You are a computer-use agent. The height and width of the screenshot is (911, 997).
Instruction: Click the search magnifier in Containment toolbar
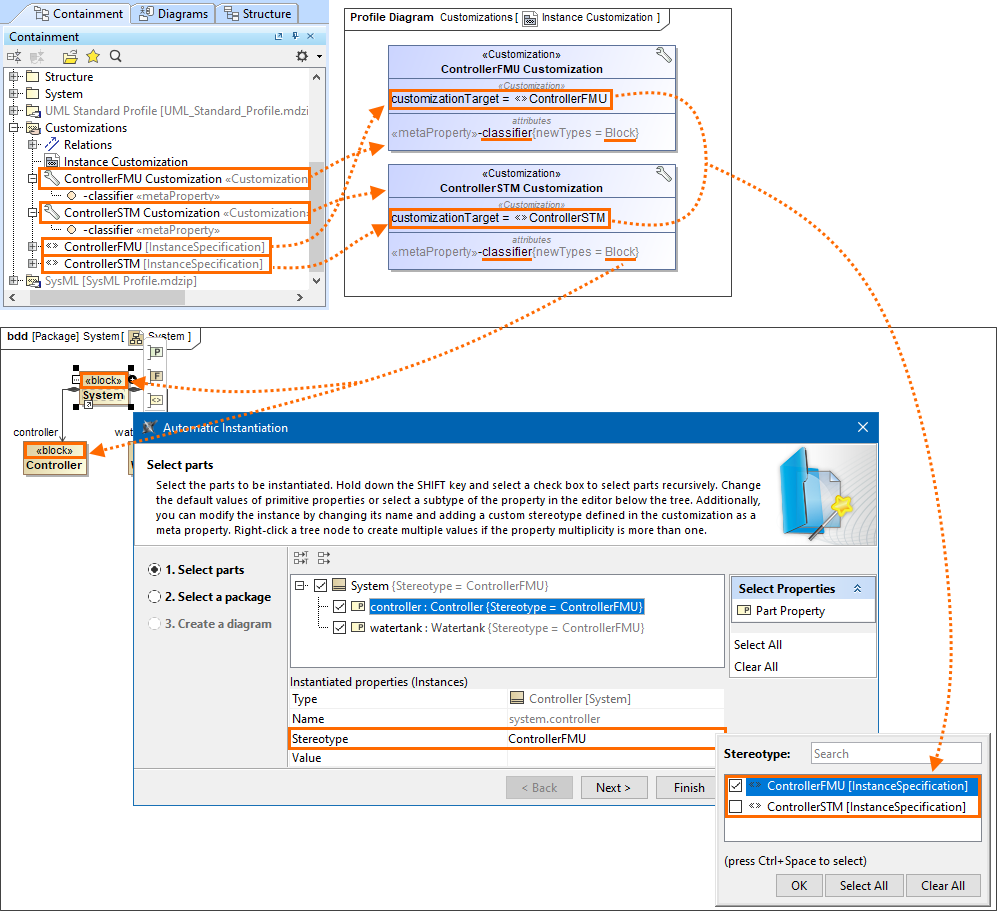(x=116, y=57)
